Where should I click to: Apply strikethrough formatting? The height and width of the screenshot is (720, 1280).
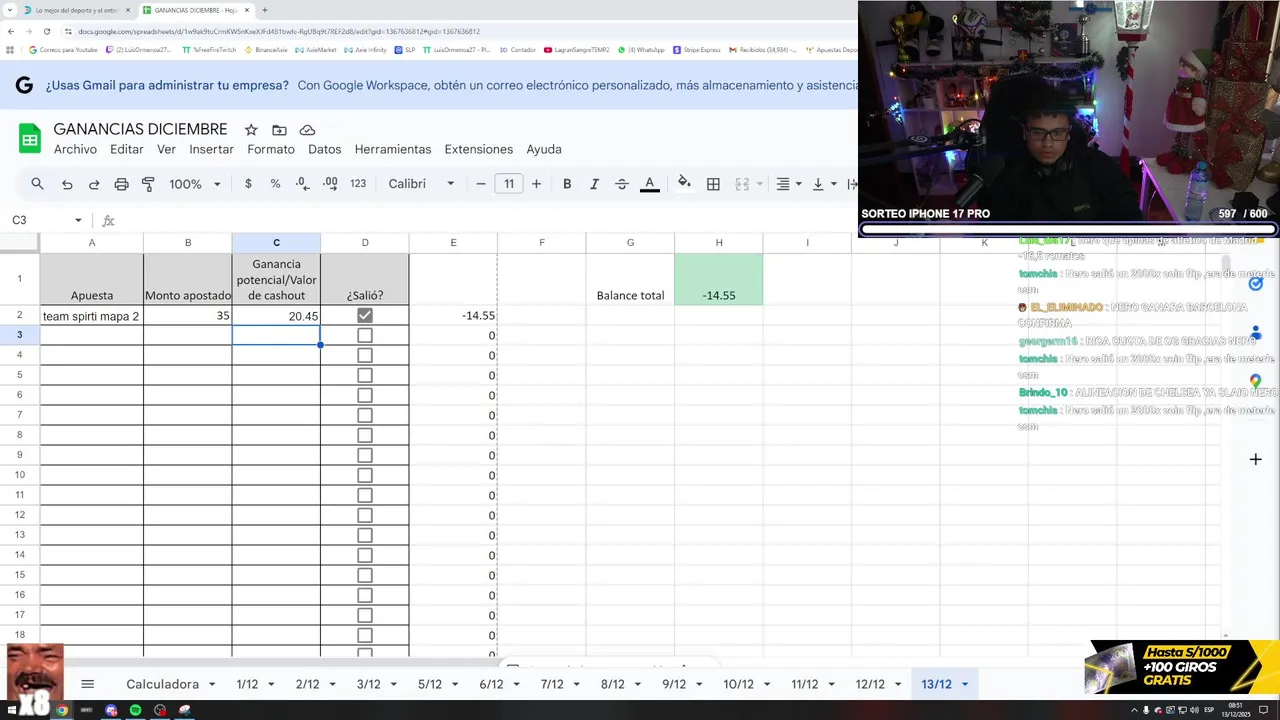click(x=621, y=184)
